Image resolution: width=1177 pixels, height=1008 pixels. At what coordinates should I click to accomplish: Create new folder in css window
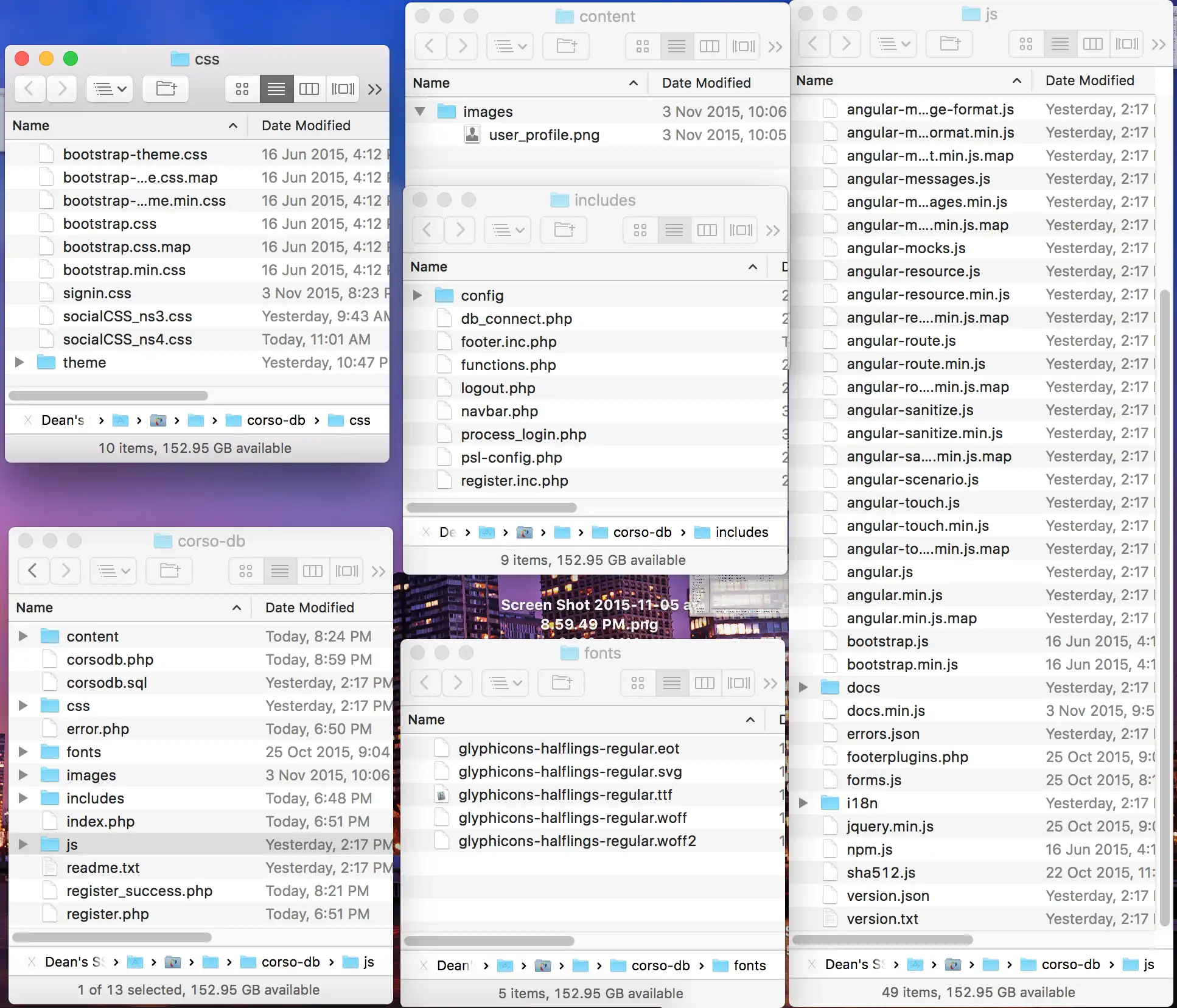166,89
